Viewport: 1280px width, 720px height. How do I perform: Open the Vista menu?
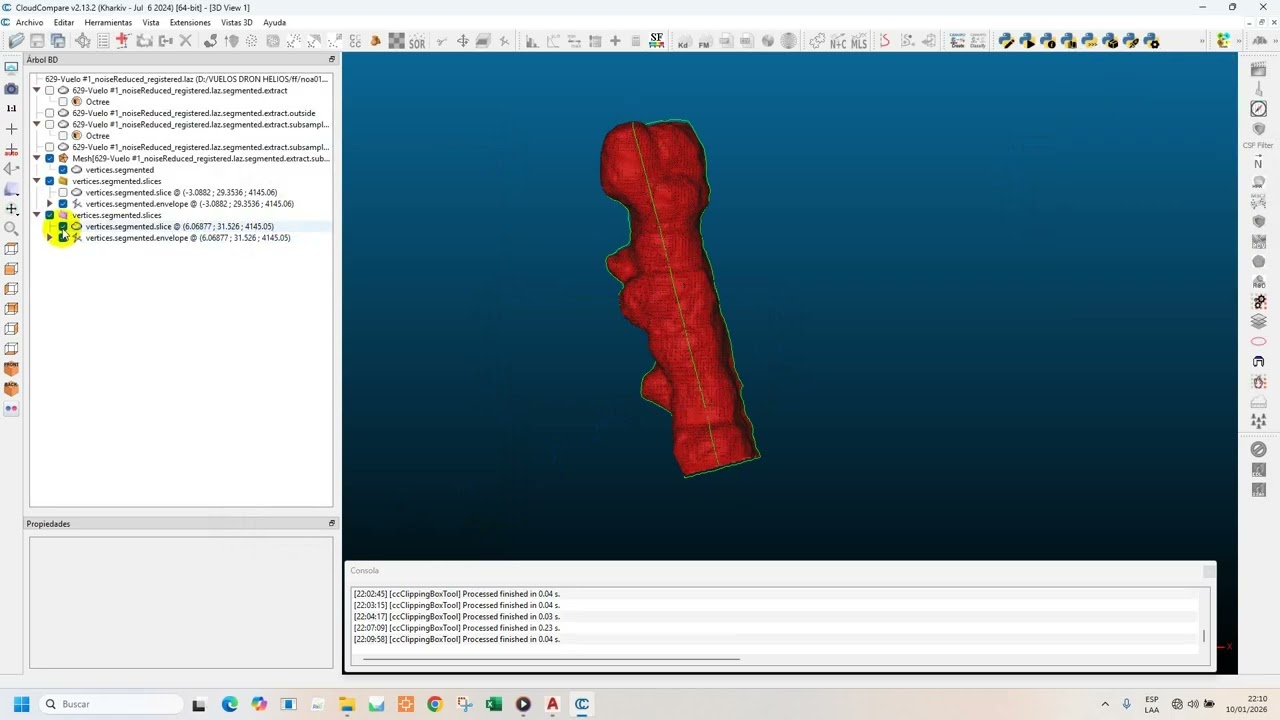pyautogui.click(x=151, y=22)
